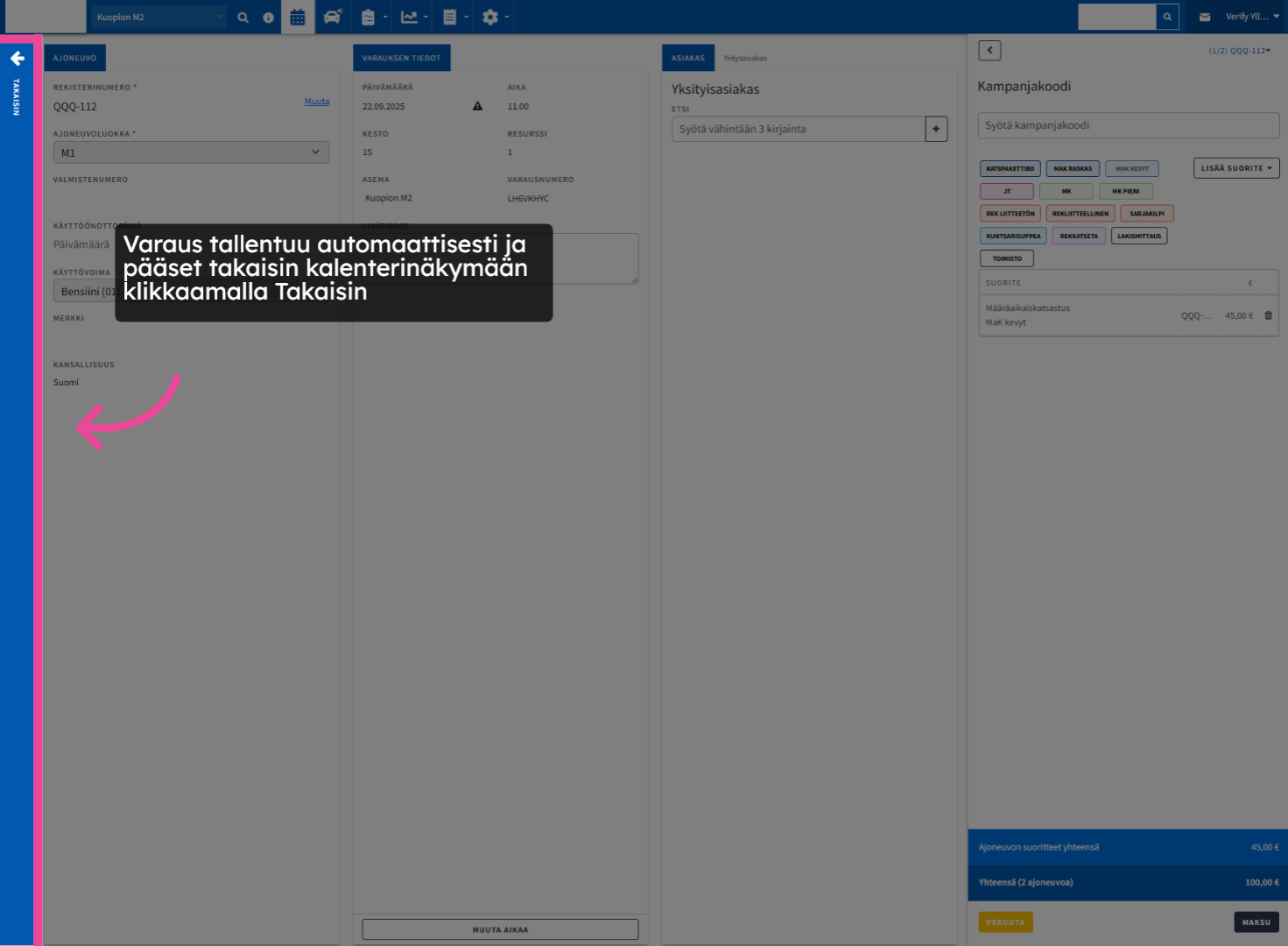Click the Yhteensä (2 ajoneuvoa) total row
Viewport: 1288px width, 946px height.
pos(1128,883)
